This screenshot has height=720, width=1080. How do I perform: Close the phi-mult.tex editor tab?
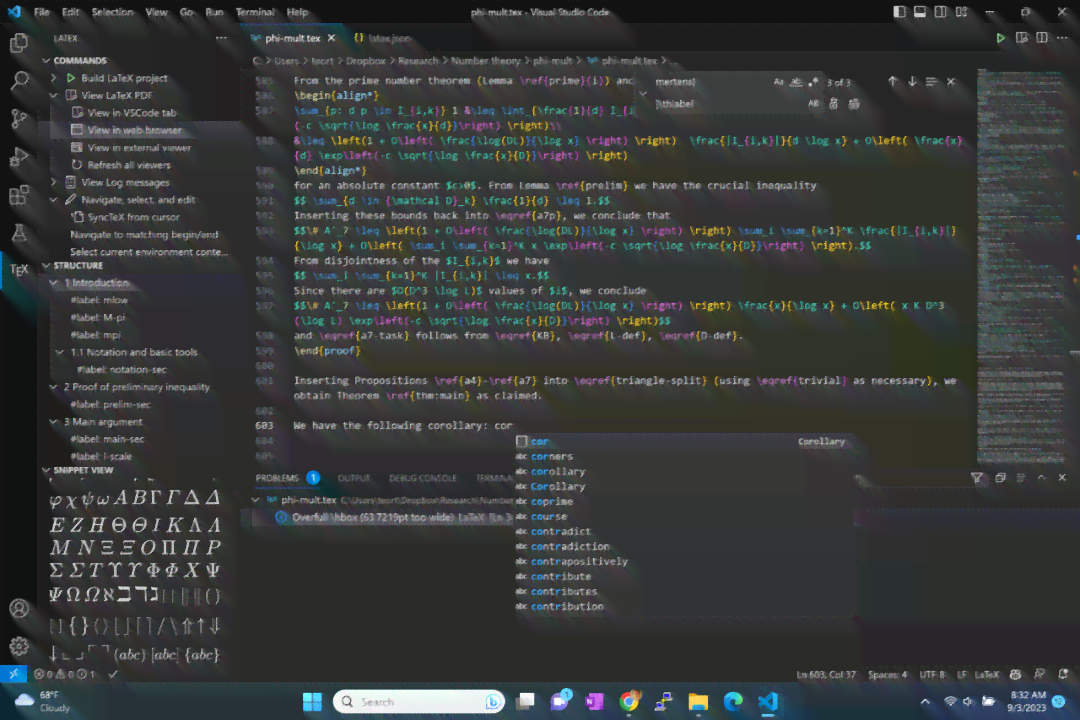[x=331, y=38]
